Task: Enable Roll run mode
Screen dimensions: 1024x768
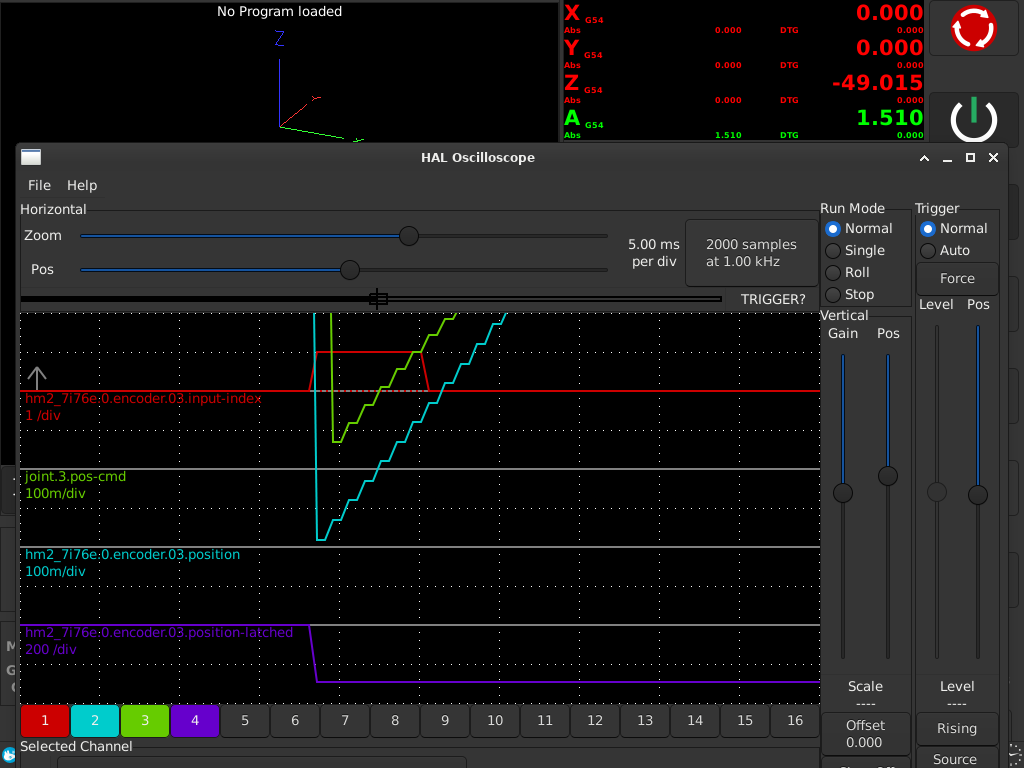Action: tap(833, 273)
